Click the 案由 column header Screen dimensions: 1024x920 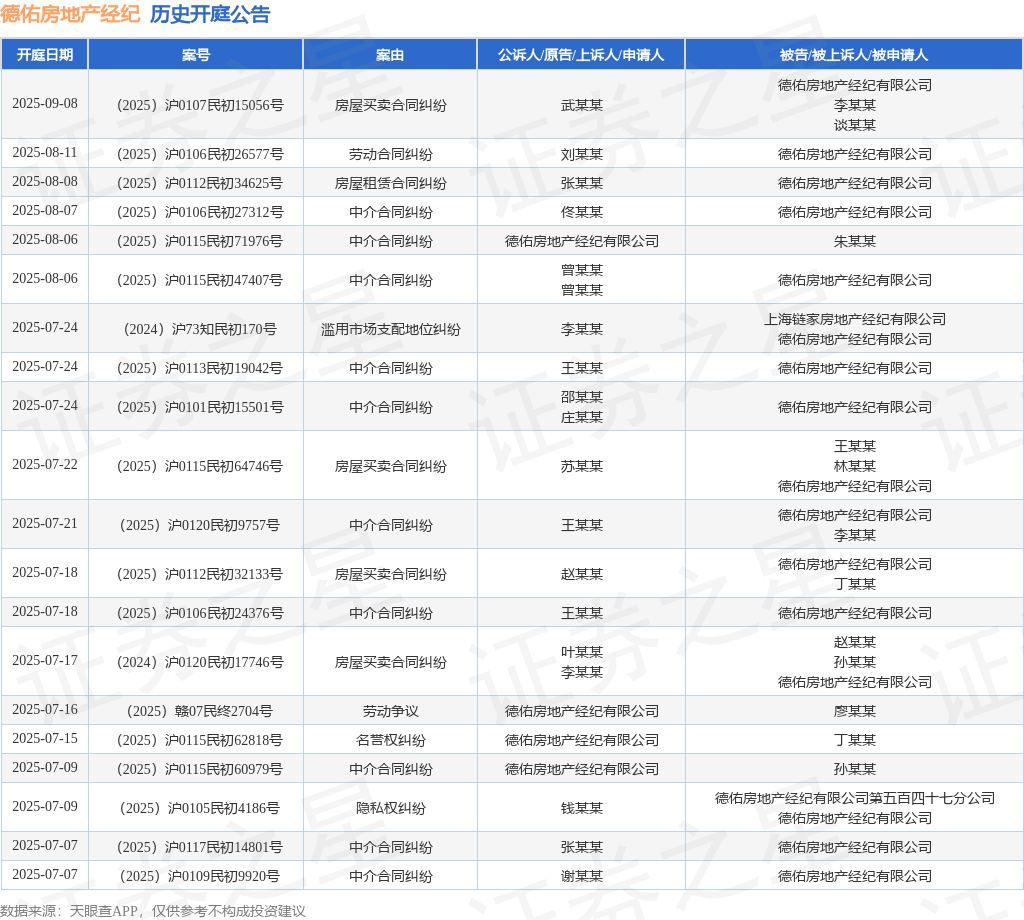390,55
